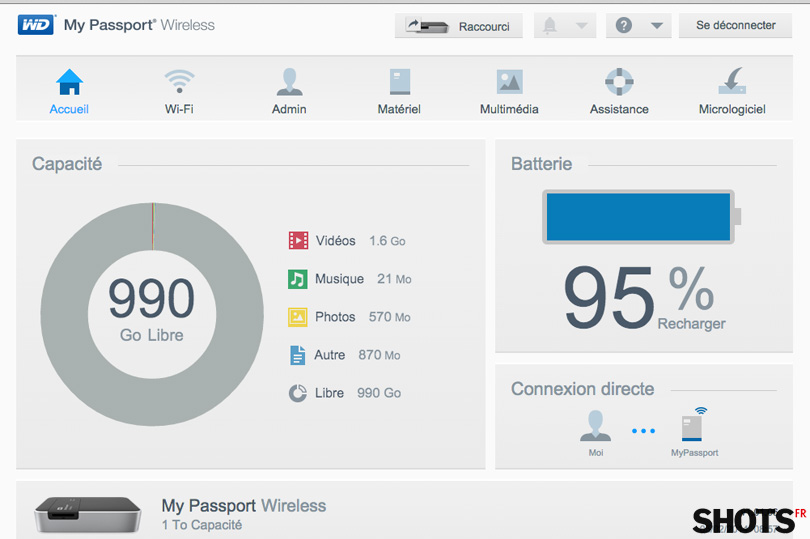
Task: Click the Raccourci drive shortcut icon
Action: pos(427,26)
